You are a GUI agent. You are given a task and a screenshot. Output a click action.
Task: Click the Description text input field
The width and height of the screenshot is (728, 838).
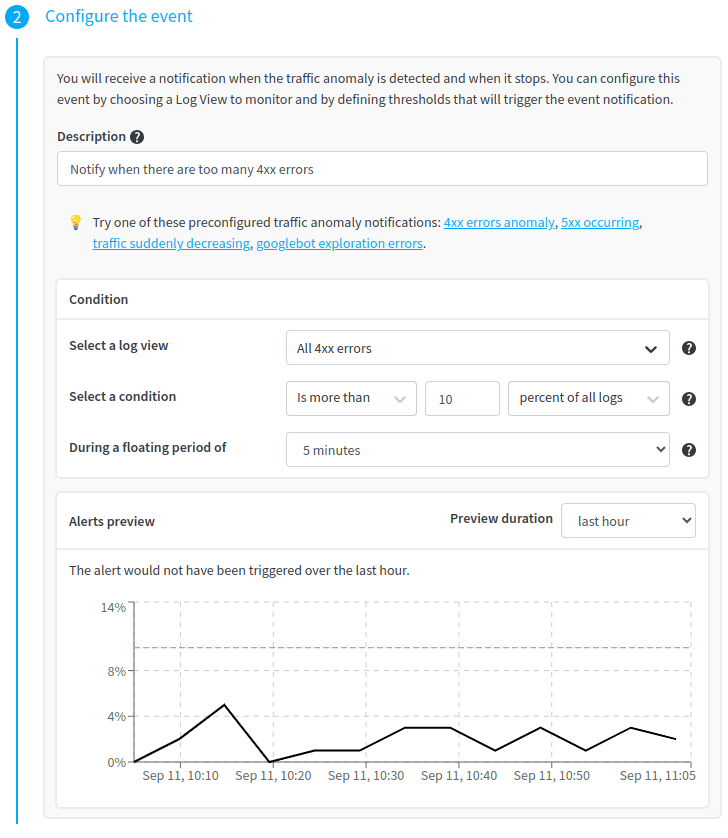tap(382, 169)
